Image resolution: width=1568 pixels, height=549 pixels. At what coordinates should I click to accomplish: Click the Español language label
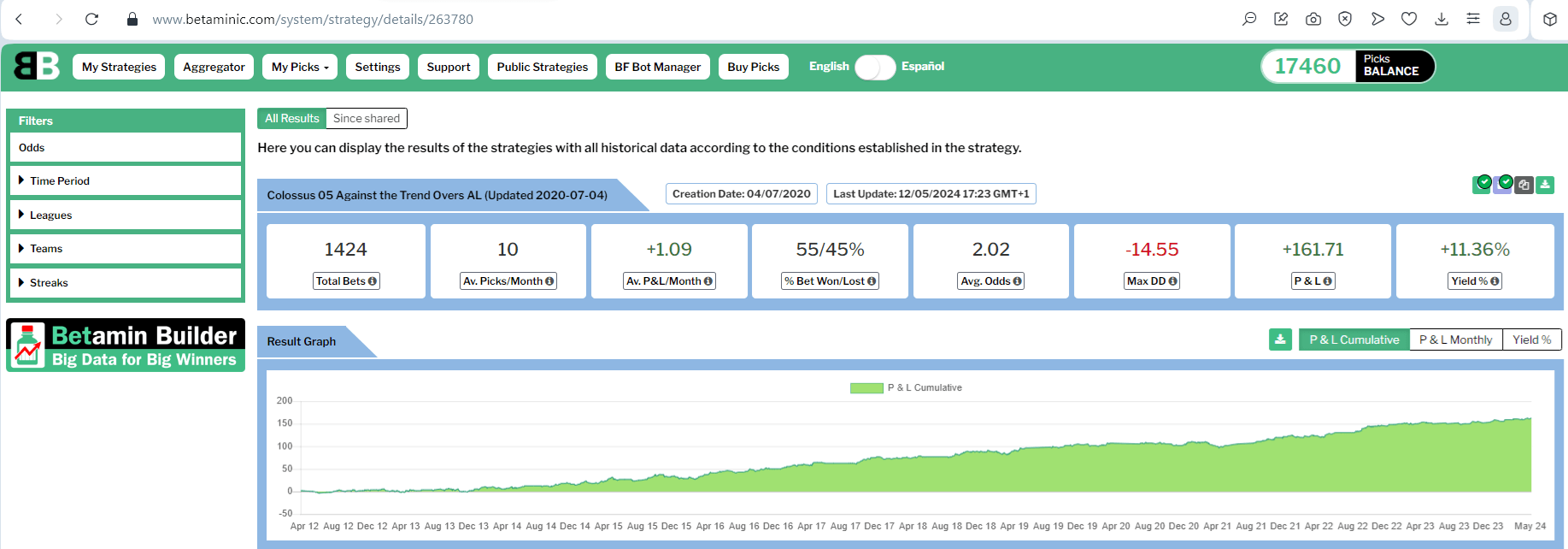[923, 66]
